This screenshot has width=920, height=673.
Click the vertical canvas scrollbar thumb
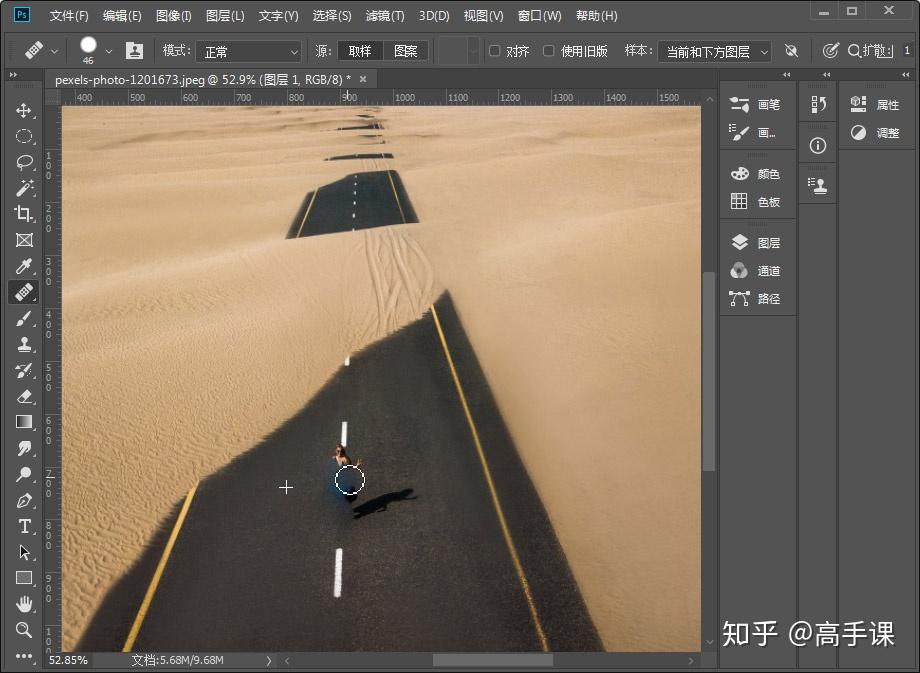709,371
